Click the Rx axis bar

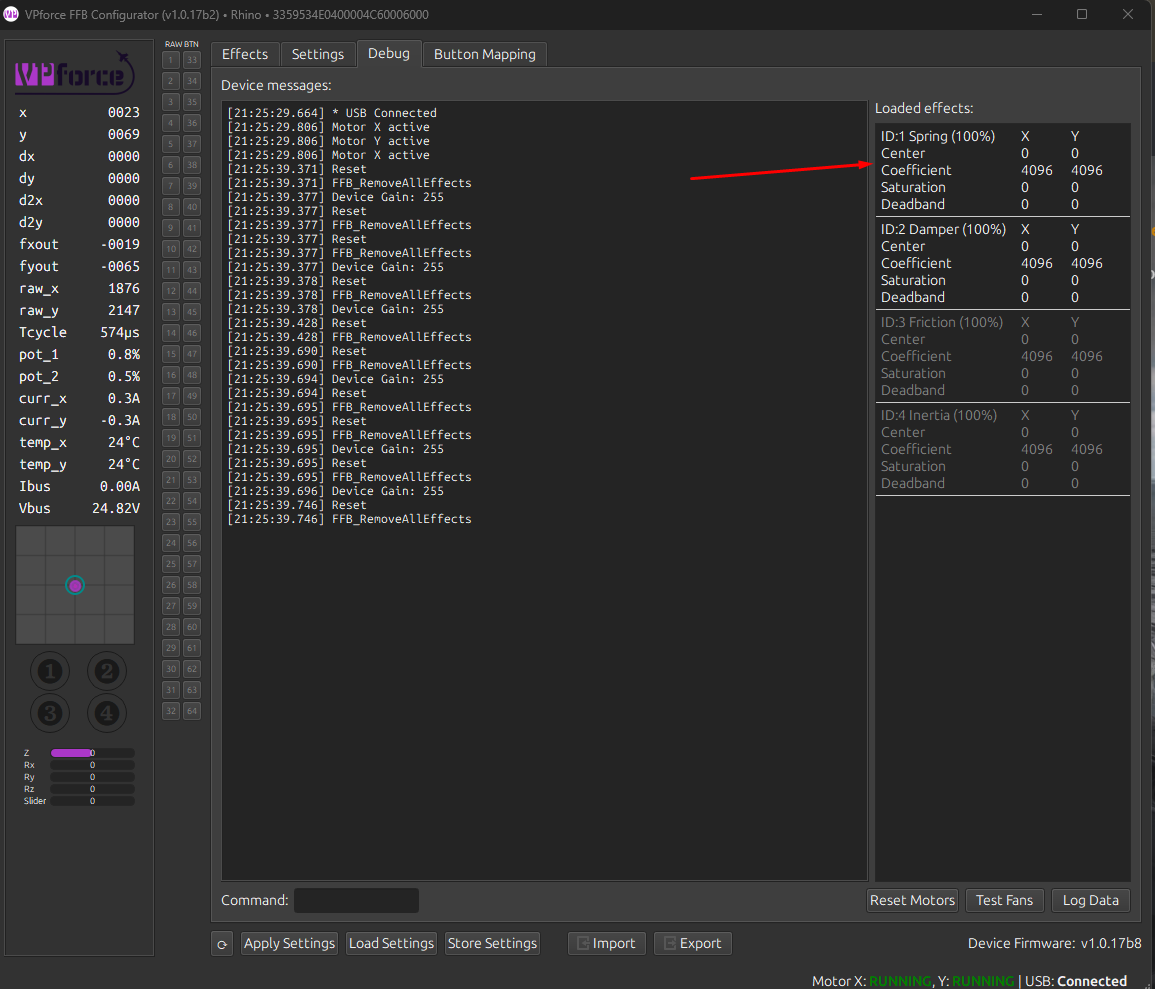click(92, 765)
